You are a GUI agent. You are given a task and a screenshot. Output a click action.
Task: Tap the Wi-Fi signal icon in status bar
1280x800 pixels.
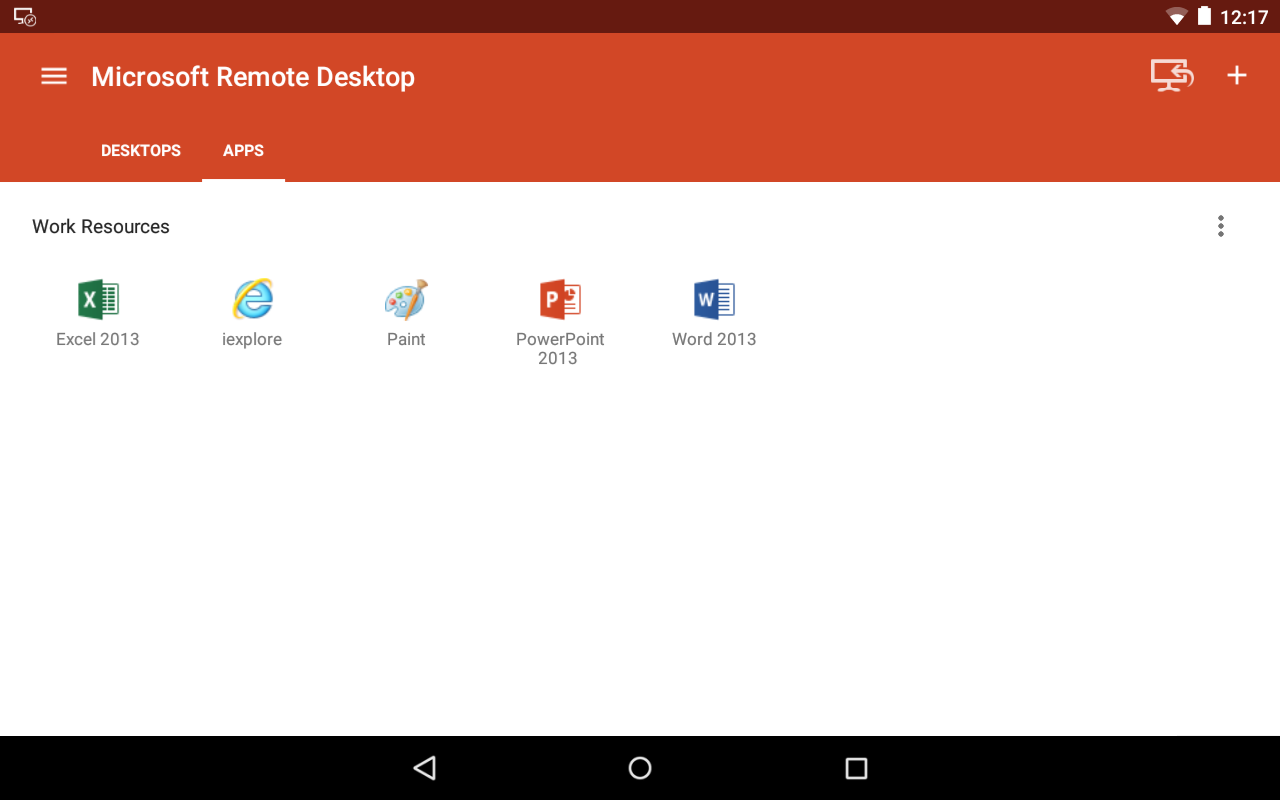pyautogui.click(x=1175, y=16)
